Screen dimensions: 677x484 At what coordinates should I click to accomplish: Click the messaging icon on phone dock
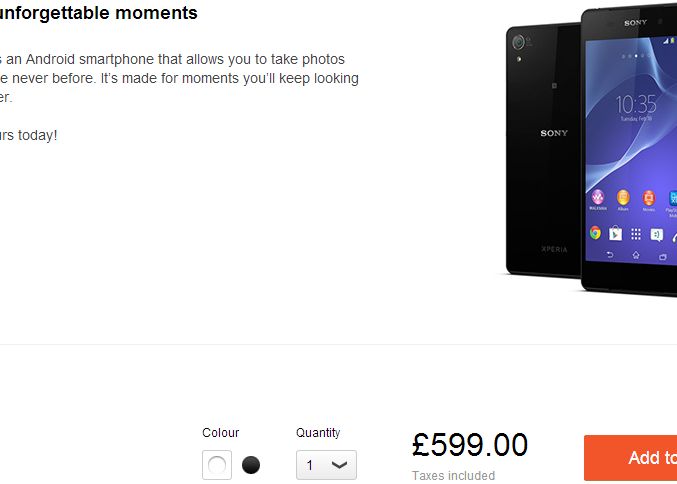(656, 234)
